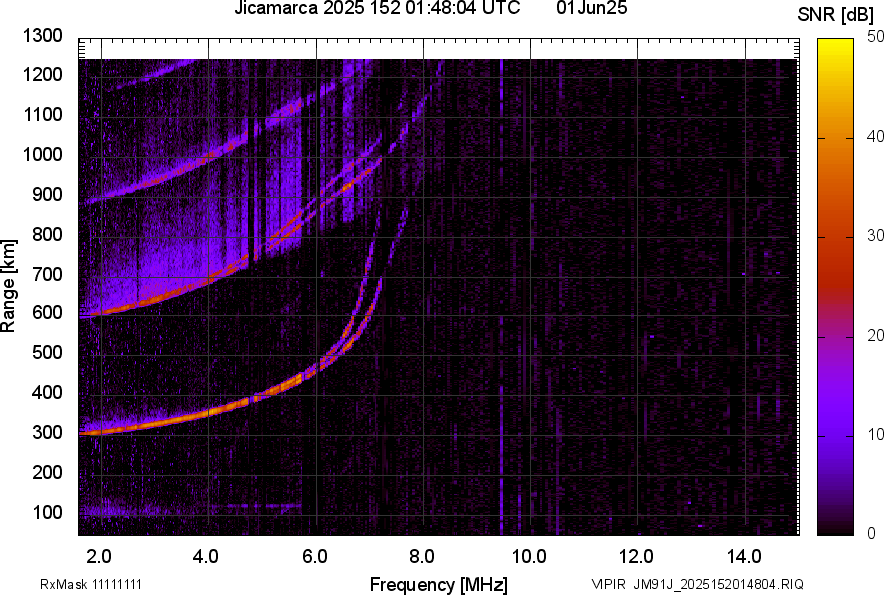This screenshot has height=595, width=884.
Task: Click the range tick label '300'
Action: [47, 432]
